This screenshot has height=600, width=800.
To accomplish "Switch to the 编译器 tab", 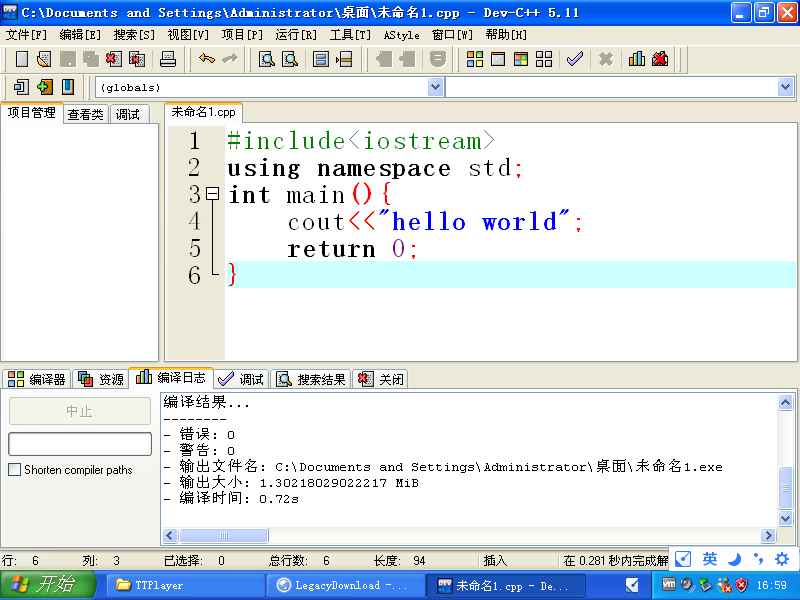I will (x=37, y=379).
